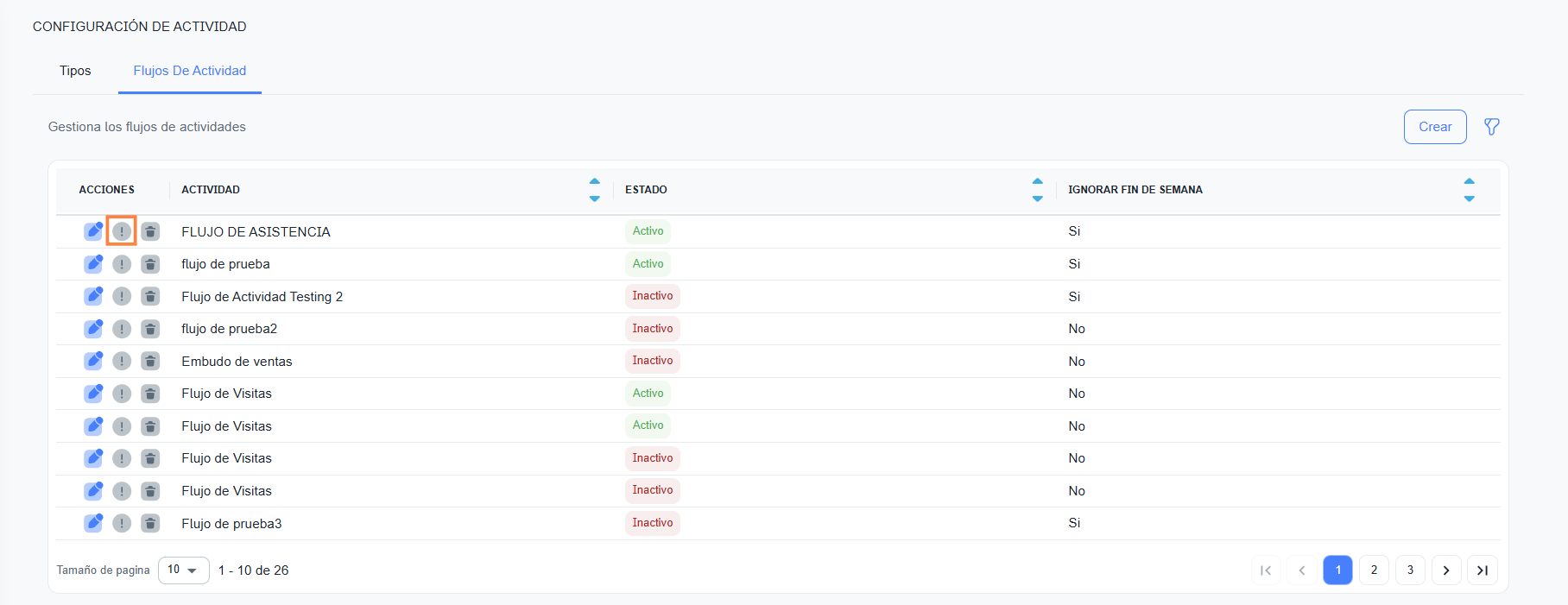
Task: Delete Flujo de Actividad Testing 2
Action: coord(150,297)
